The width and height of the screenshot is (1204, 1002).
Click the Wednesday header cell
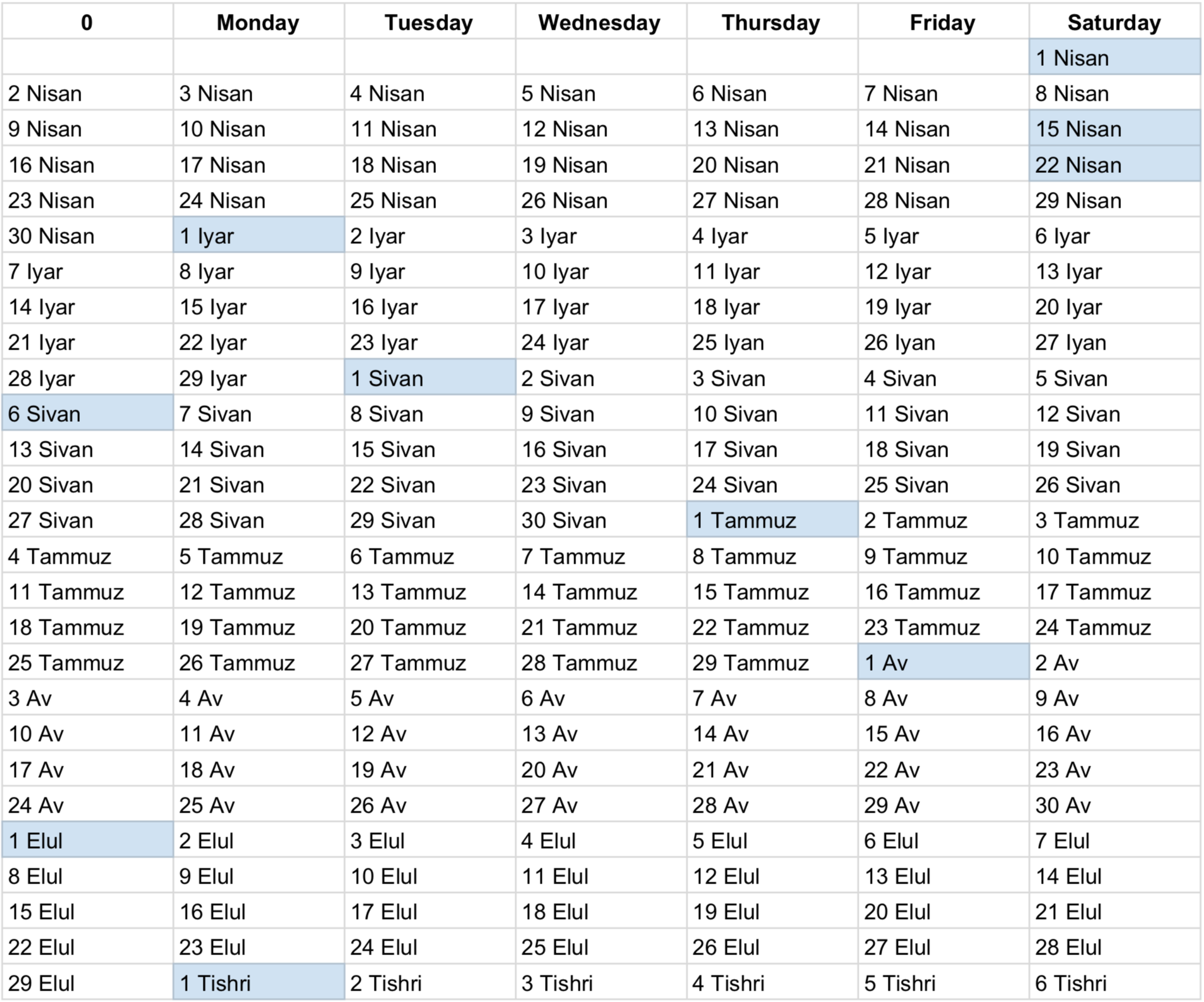(599, 23)
